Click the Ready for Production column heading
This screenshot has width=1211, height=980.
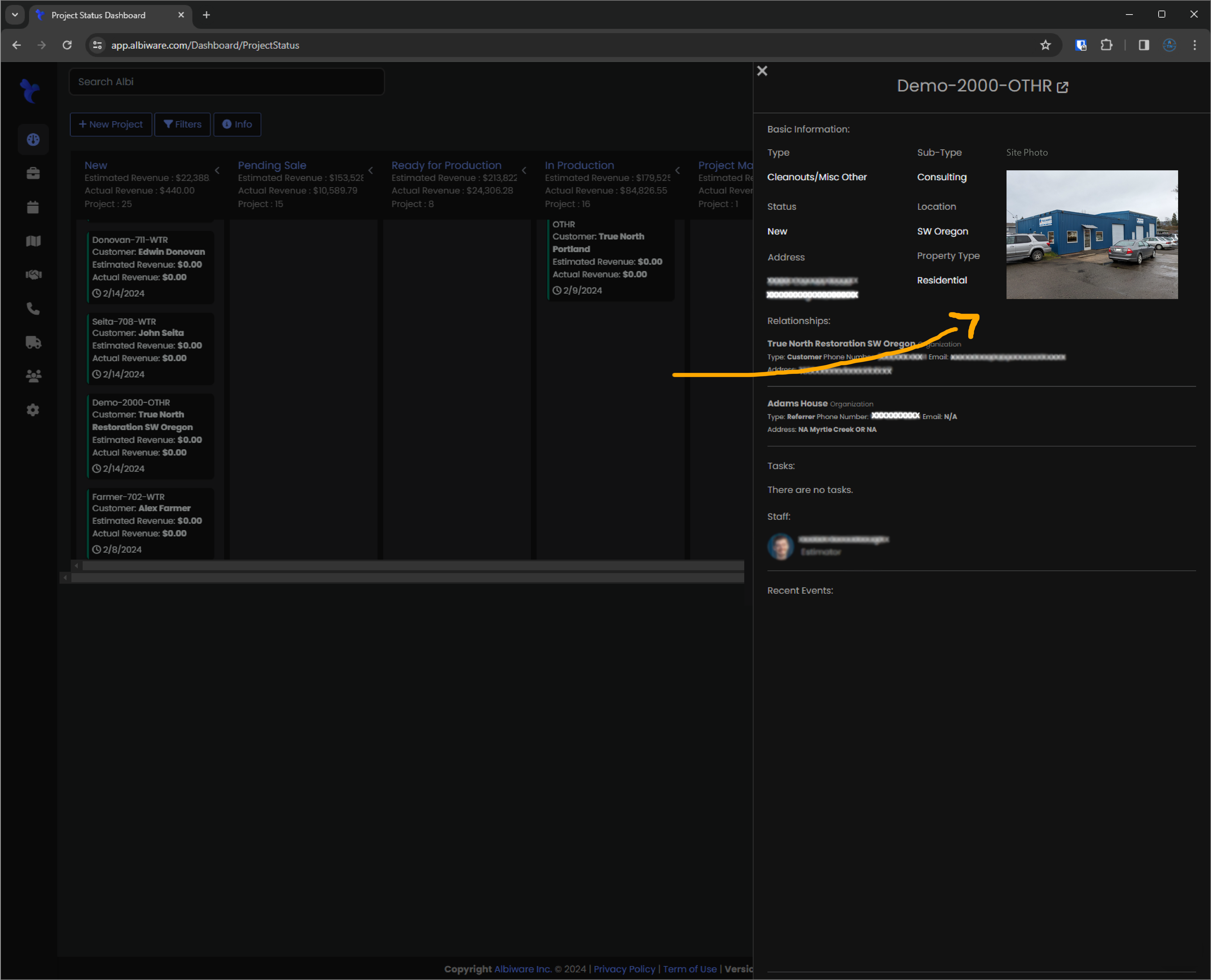coord(446,165)
